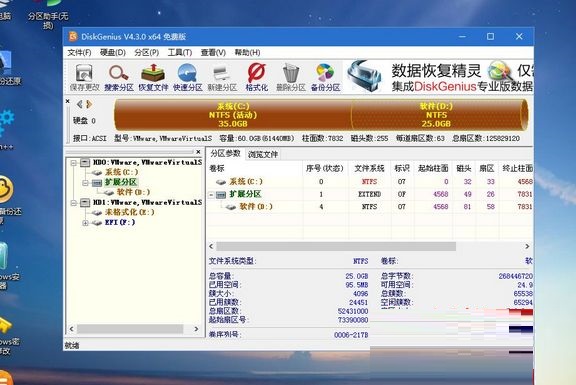Open the 查看(V) menu
This screenshot has width=576, height=385.
[x=213, y=53]
